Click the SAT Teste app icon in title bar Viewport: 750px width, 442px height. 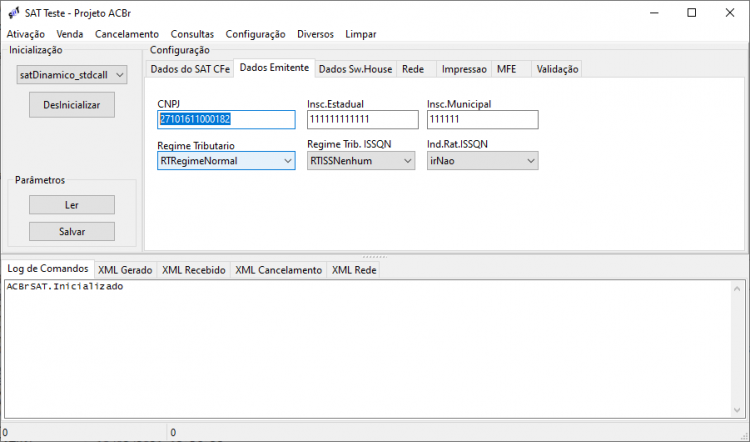[14, 13]
